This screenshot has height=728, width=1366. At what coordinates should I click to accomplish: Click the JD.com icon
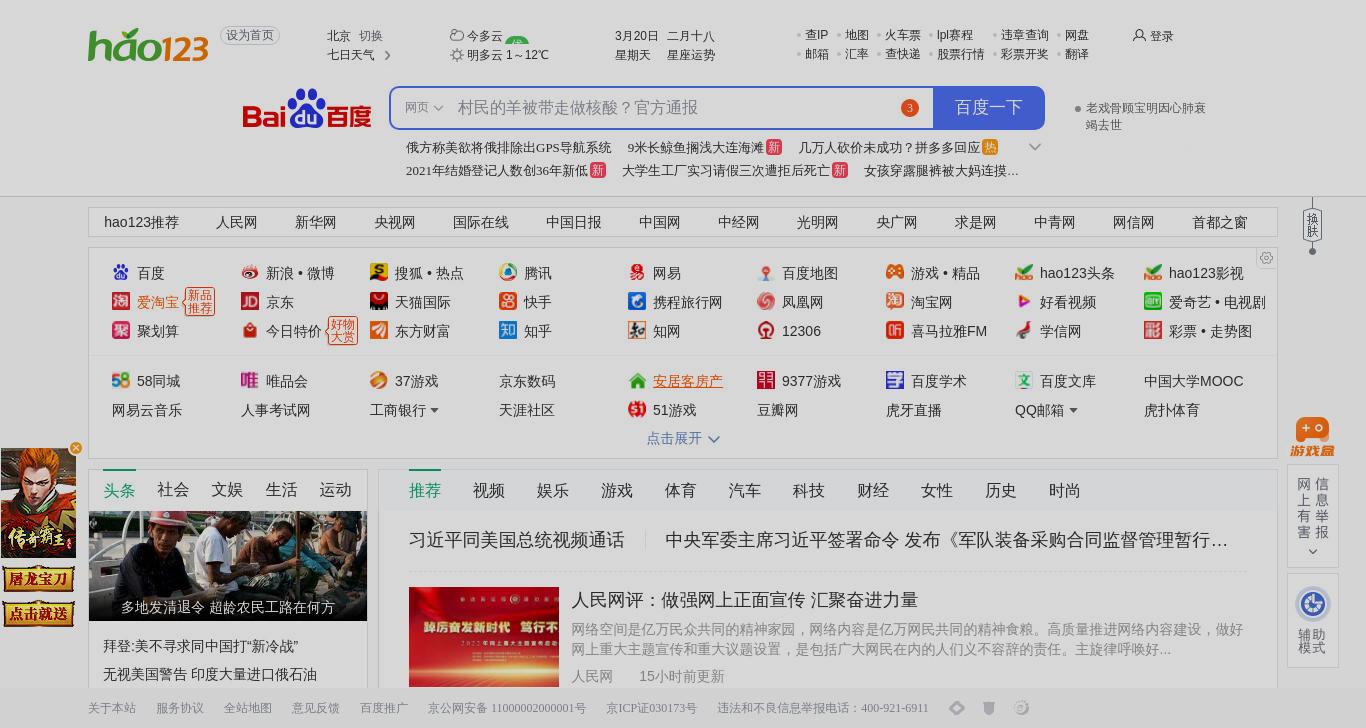click(250, 301)
